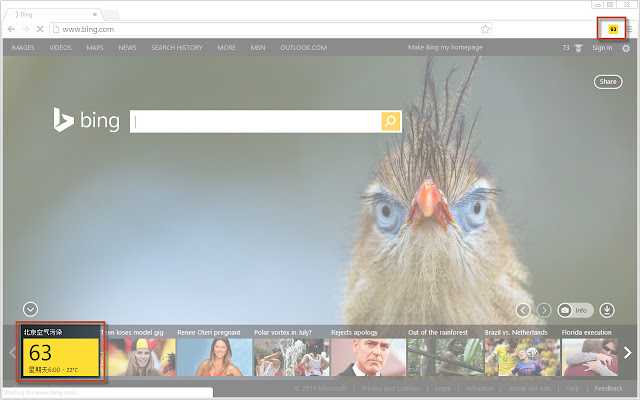Open SEARCH HISTORY
The width and height of the screenshot is (640, 400).
[177, 48]
